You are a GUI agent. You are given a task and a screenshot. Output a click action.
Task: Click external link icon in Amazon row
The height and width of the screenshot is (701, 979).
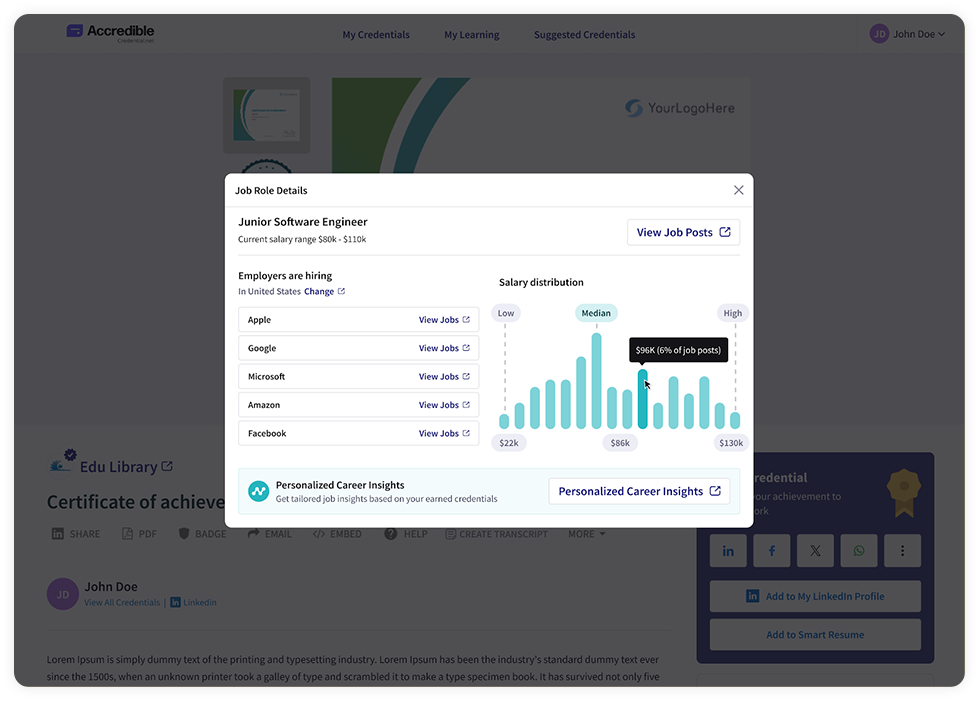tap(466, 404)
